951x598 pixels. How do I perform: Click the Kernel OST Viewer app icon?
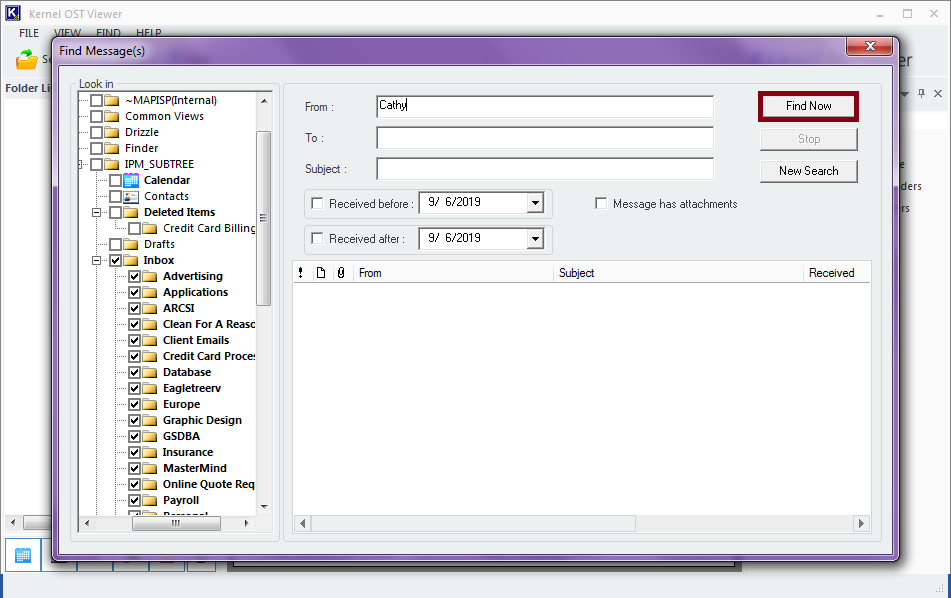point(13,13)
